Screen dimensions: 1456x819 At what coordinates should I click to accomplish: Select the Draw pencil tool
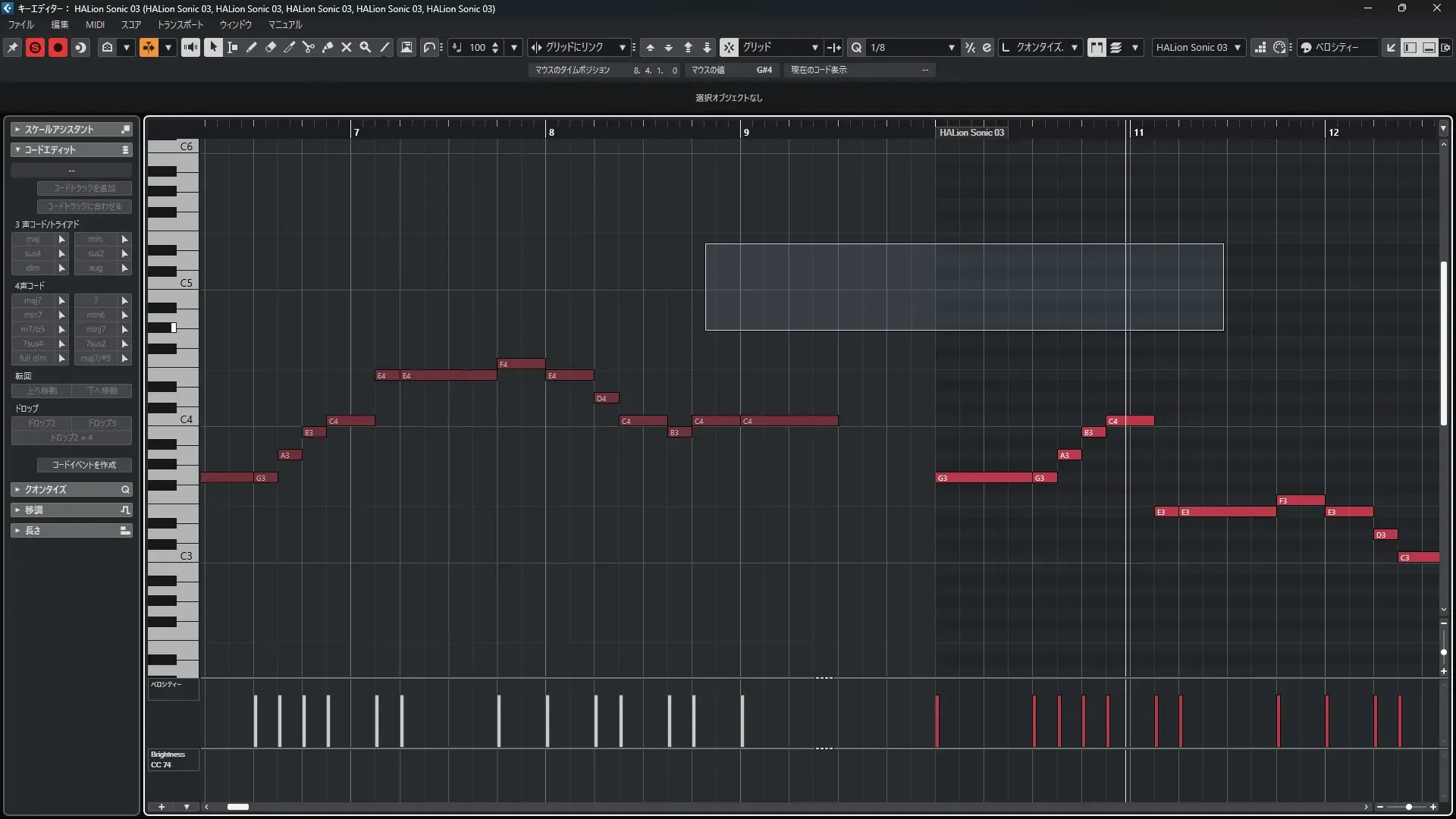click(252, 47)
